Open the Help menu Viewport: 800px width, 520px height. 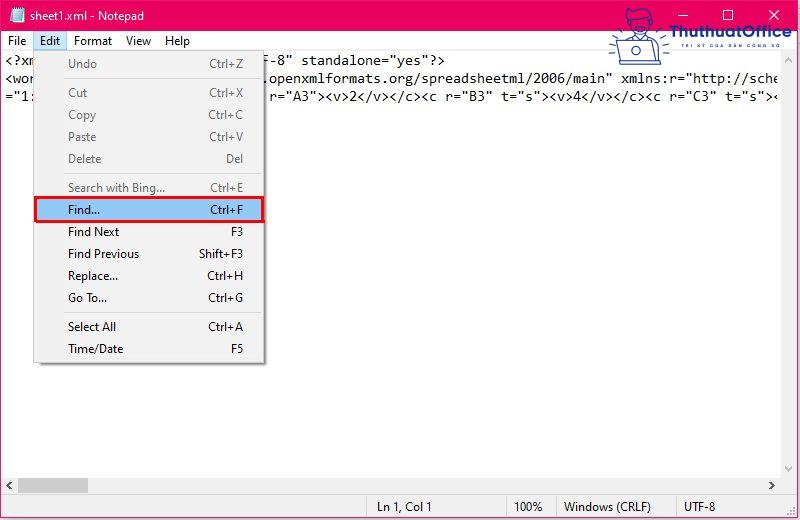tap(177, 41)
